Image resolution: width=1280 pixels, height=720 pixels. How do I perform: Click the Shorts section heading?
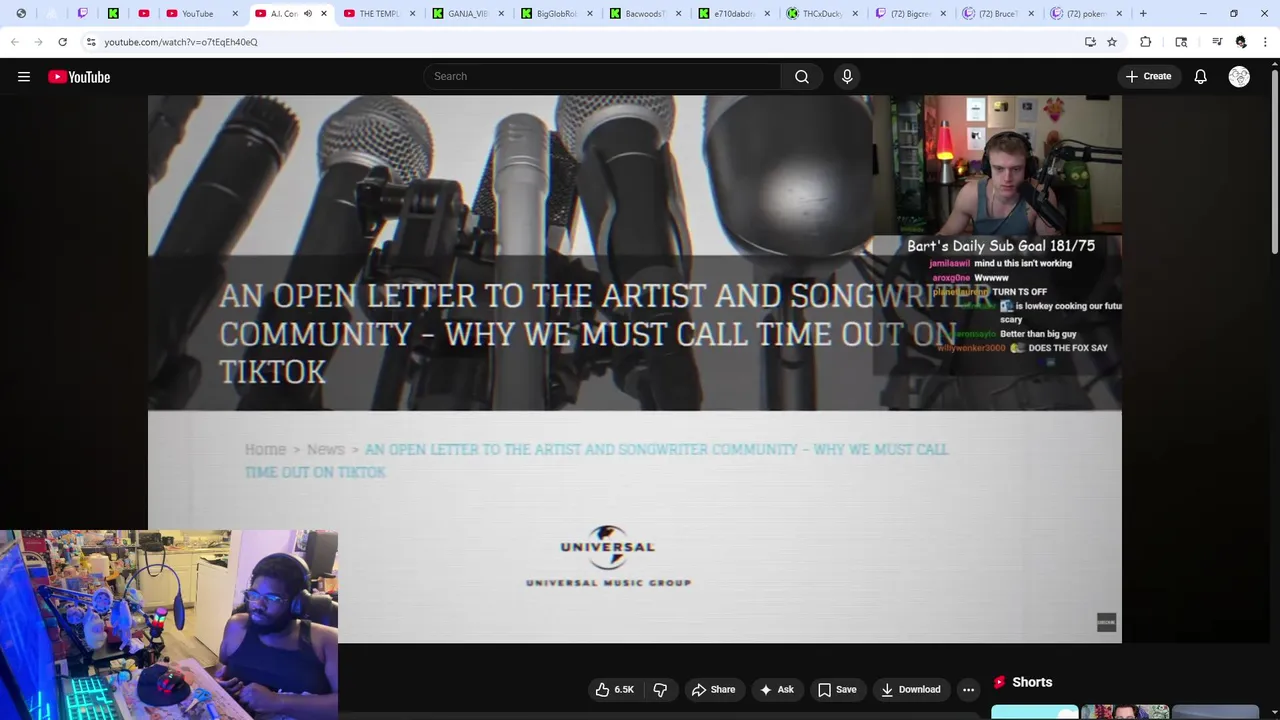click(1032, 682)
